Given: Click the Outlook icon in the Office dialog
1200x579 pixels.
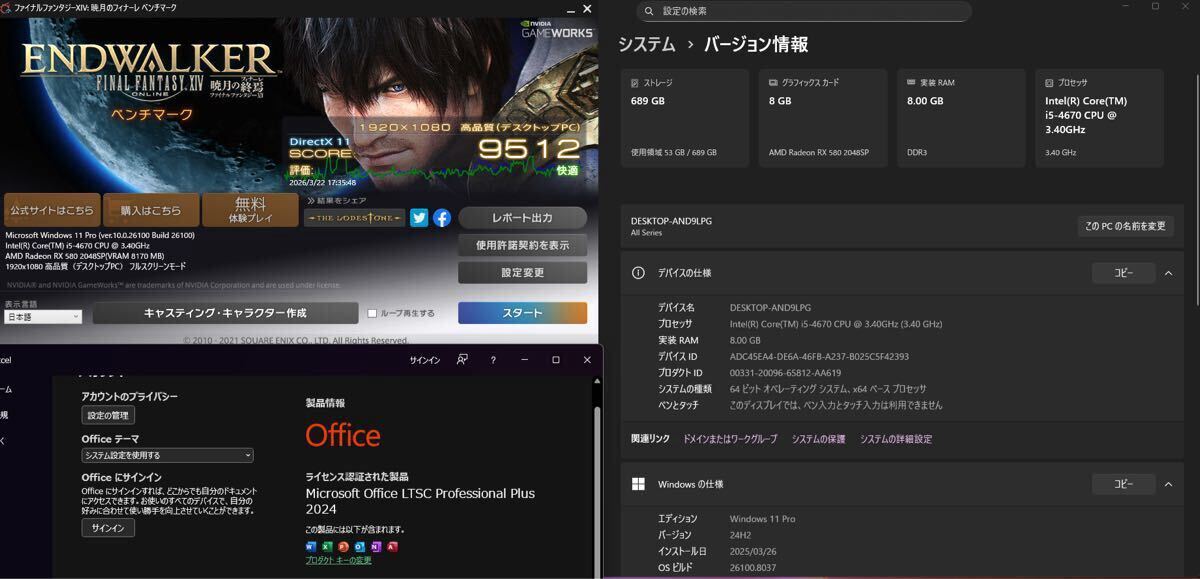Looking at the screenshot, I should point(359,546).
